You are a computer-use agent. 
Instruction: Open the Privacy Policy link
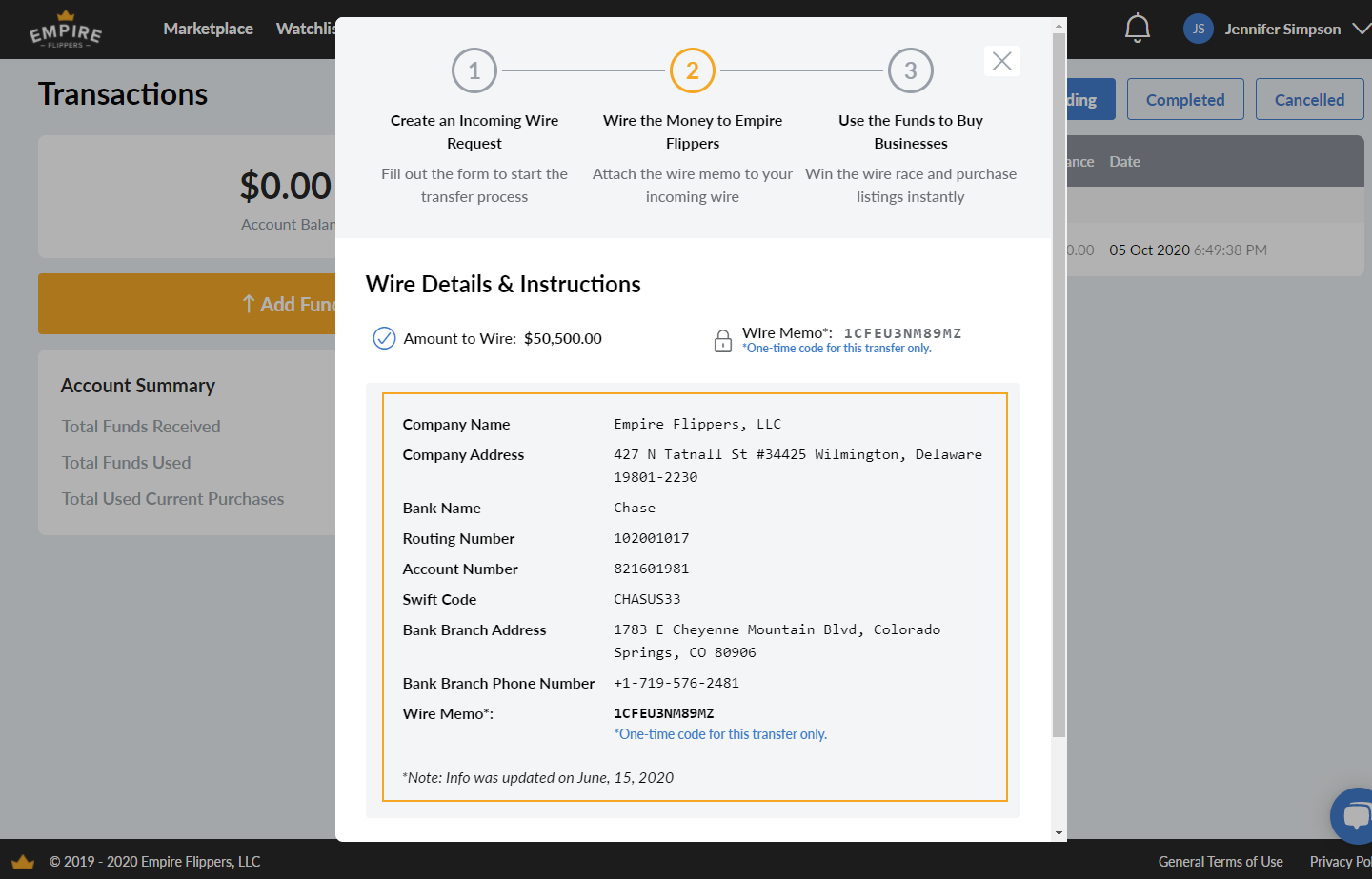[1341, 861]
